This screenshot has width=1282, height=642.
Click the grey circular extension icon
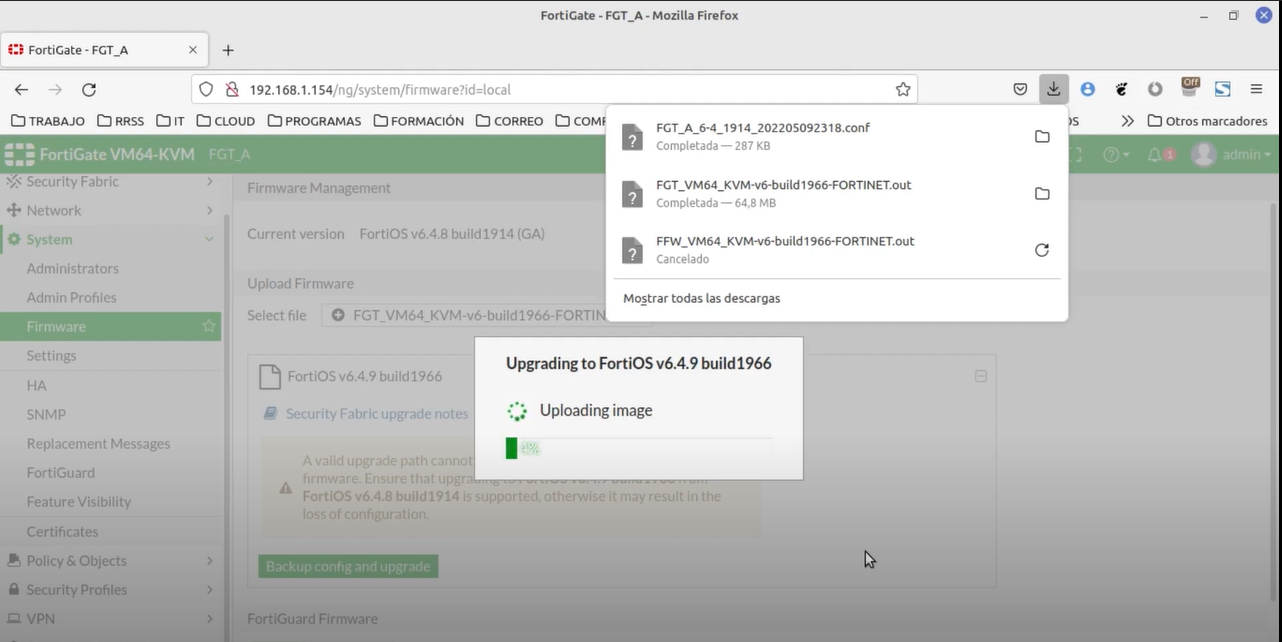coord(1155,89)
